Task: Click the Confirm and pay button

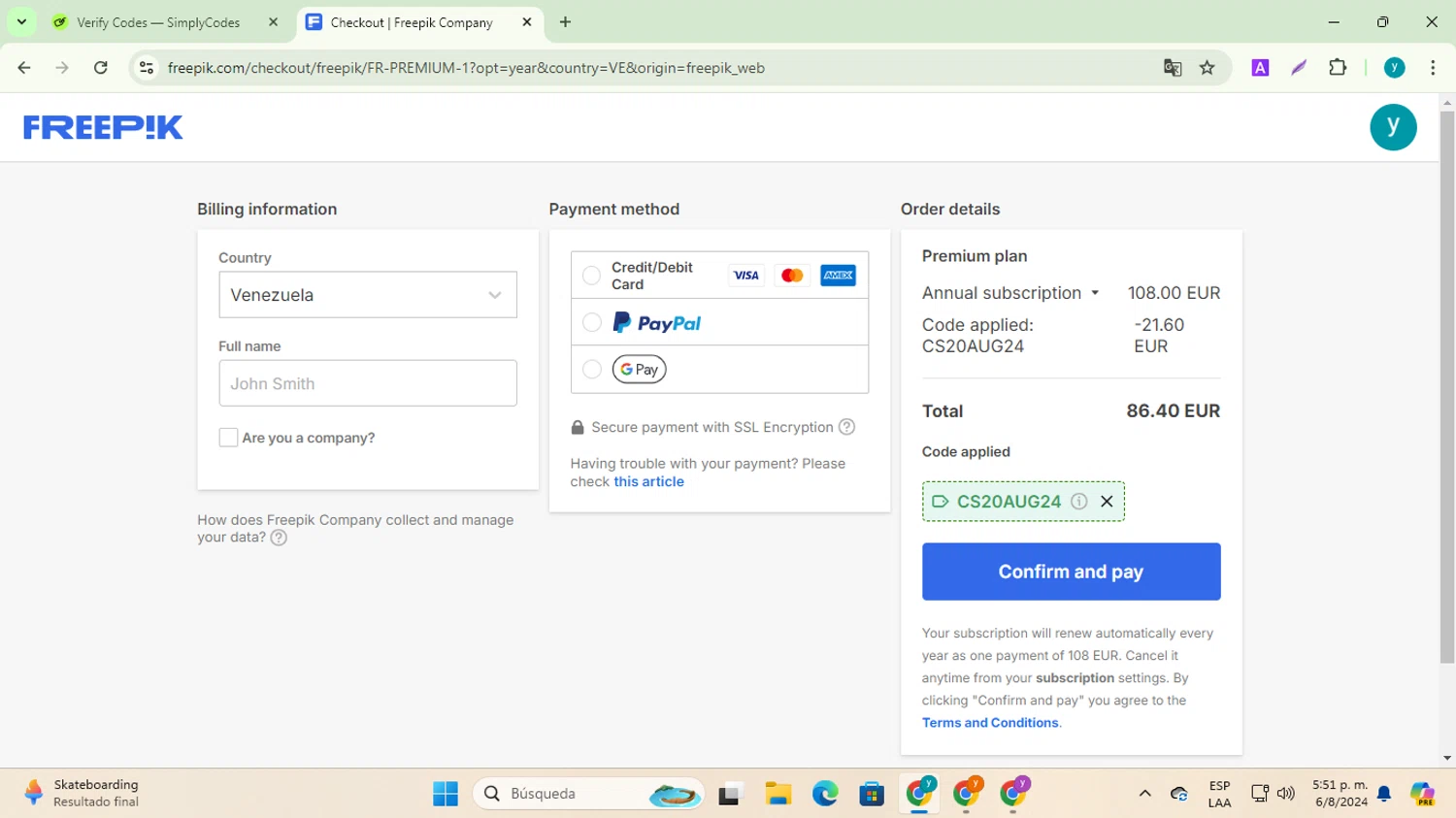Action: point(1071,572)
